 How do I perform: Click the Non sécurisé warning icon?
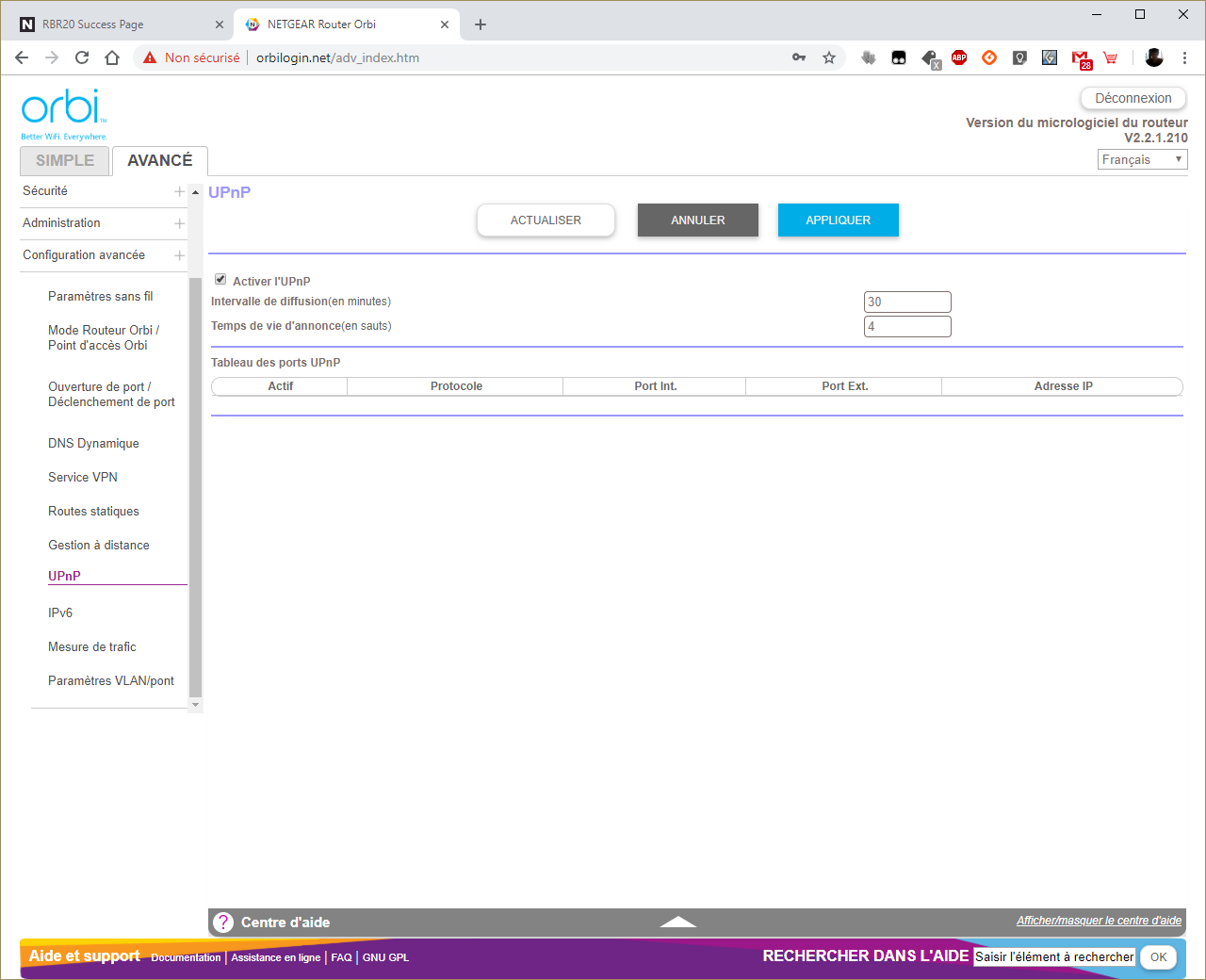click(x=150, y=57)
